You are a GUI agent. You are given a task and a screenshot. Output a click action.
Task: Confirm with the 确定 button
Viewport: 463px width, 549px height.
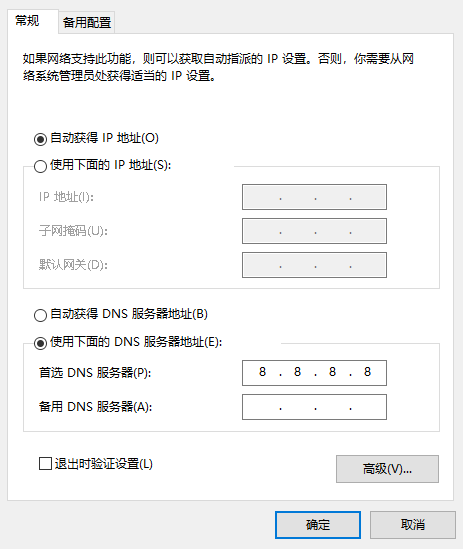tap(318, 525)
